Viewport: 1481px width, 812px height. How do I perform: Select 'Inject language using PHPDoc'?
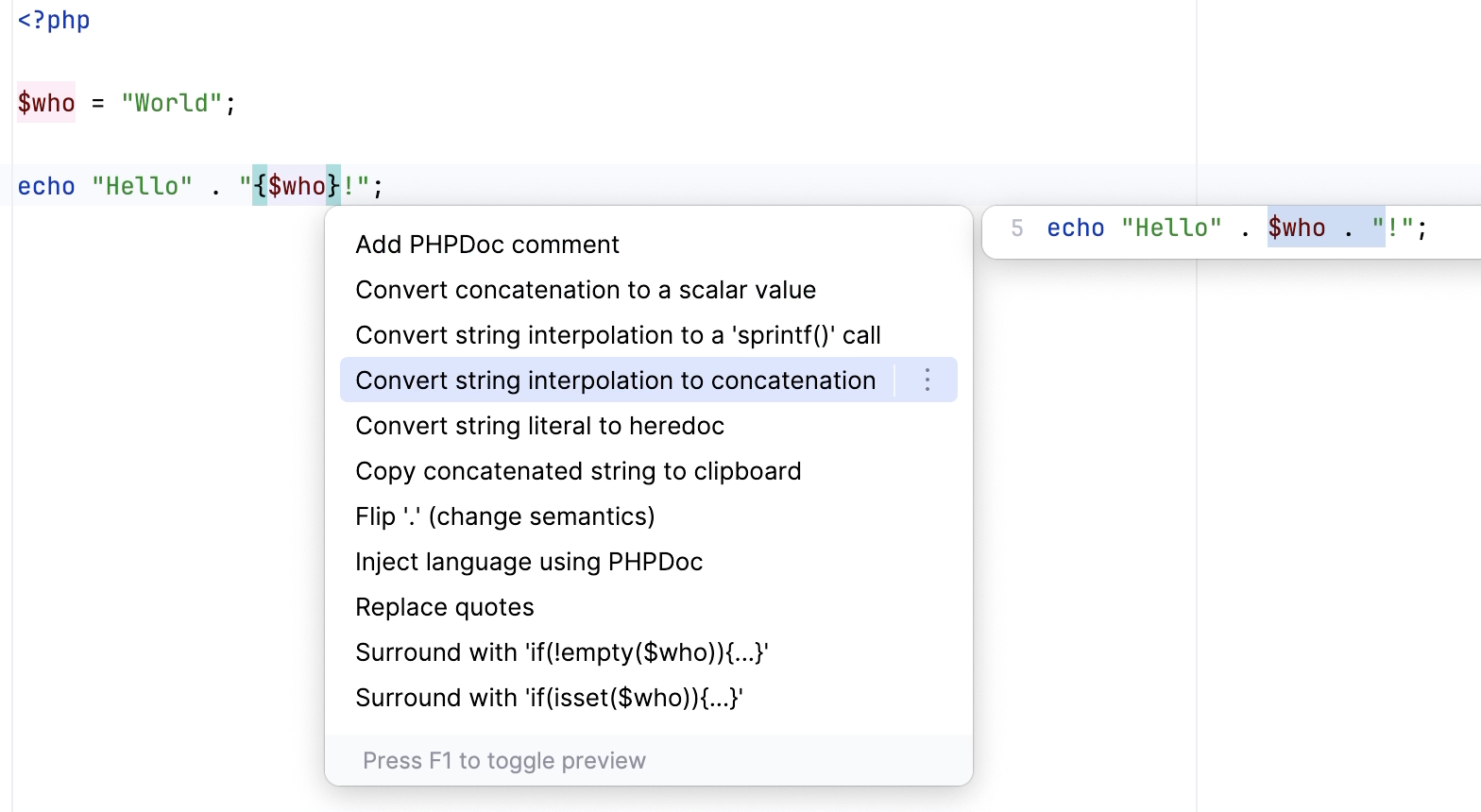tap(529, 561)
